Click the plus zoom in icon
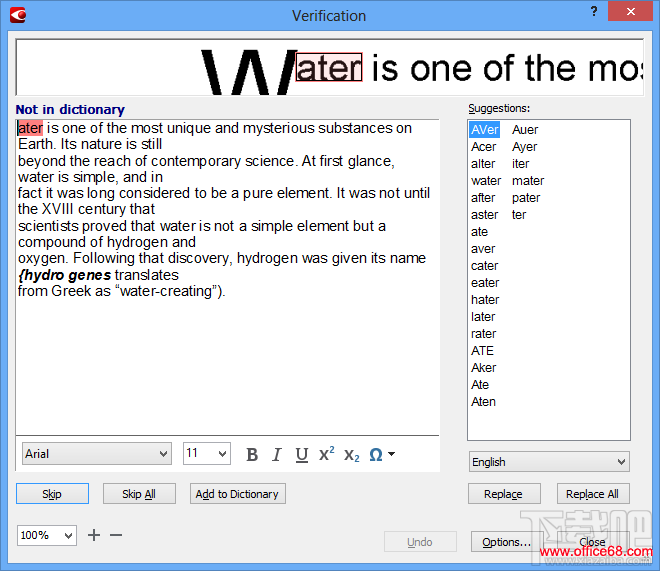 pyautogui.click(x=94, y=535)
